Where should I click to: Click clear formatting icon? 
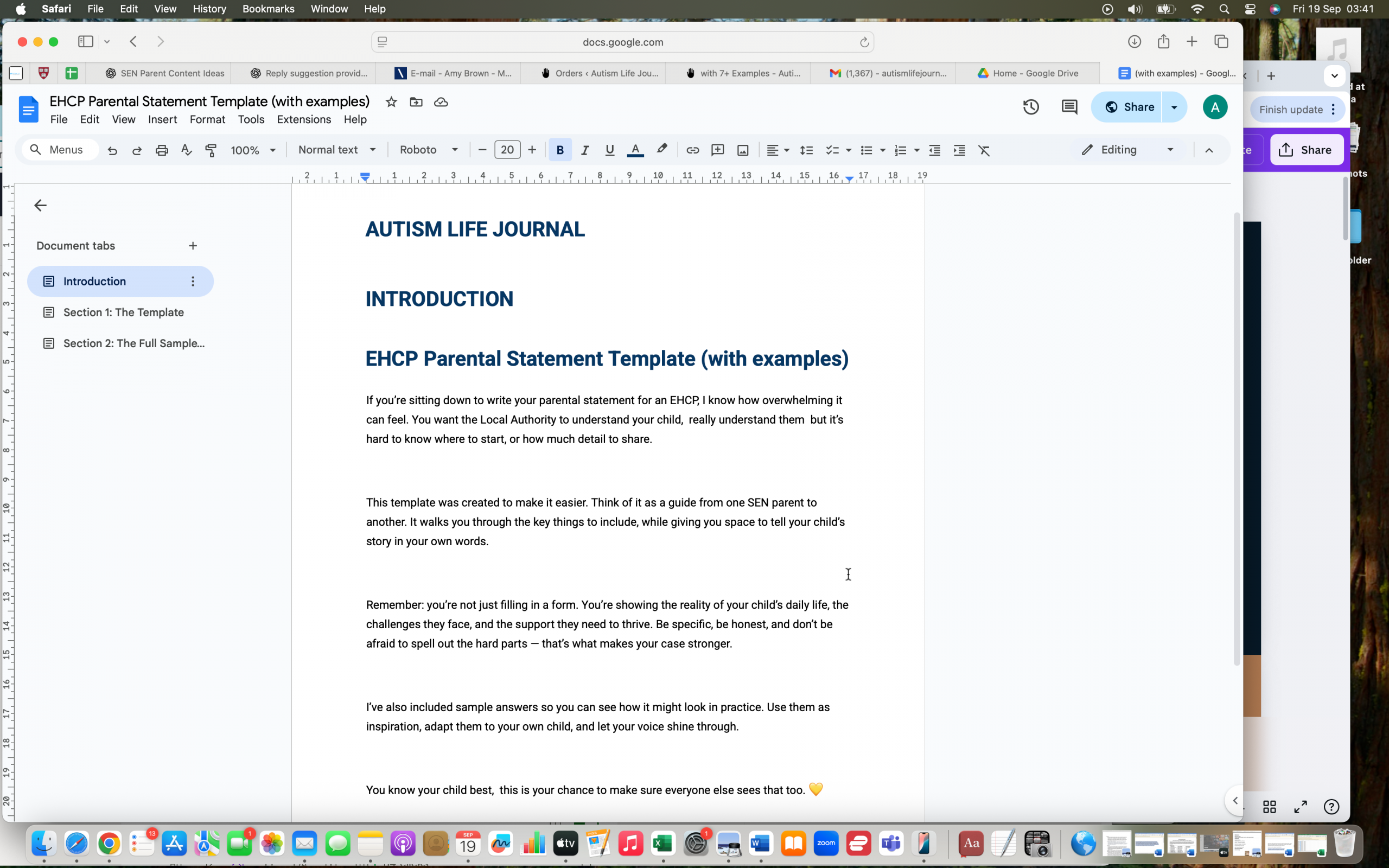[984, 150]
